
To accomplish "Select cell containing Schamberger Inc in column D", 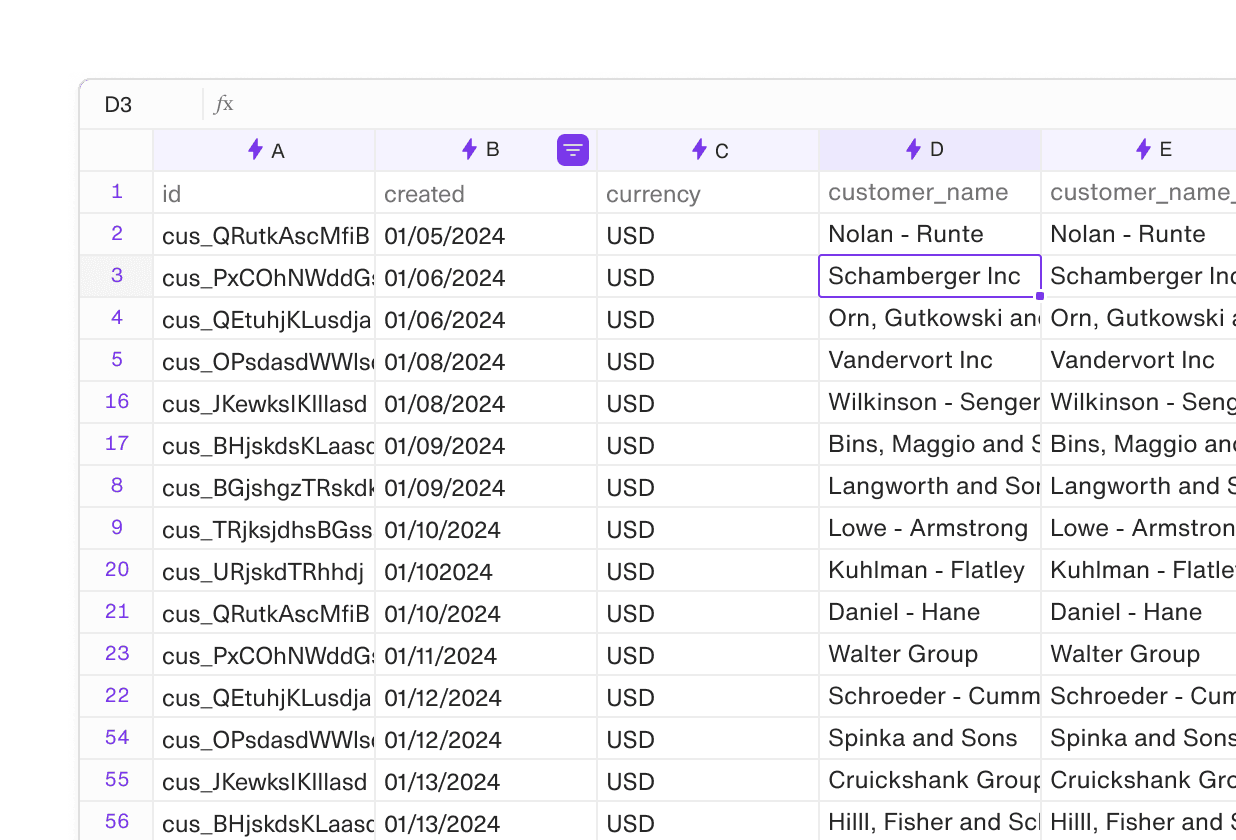I will tap(929, 276).
